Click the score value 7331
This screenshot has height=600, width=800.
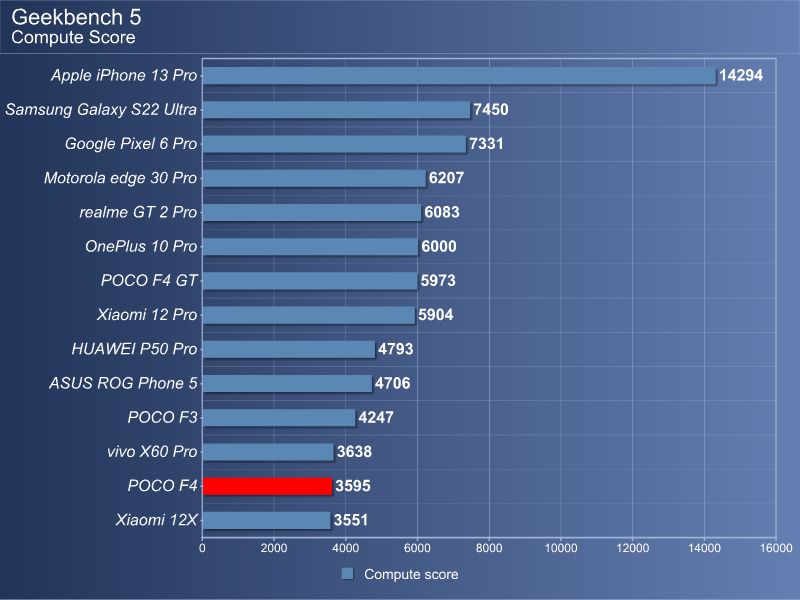(x=486, y=144)
